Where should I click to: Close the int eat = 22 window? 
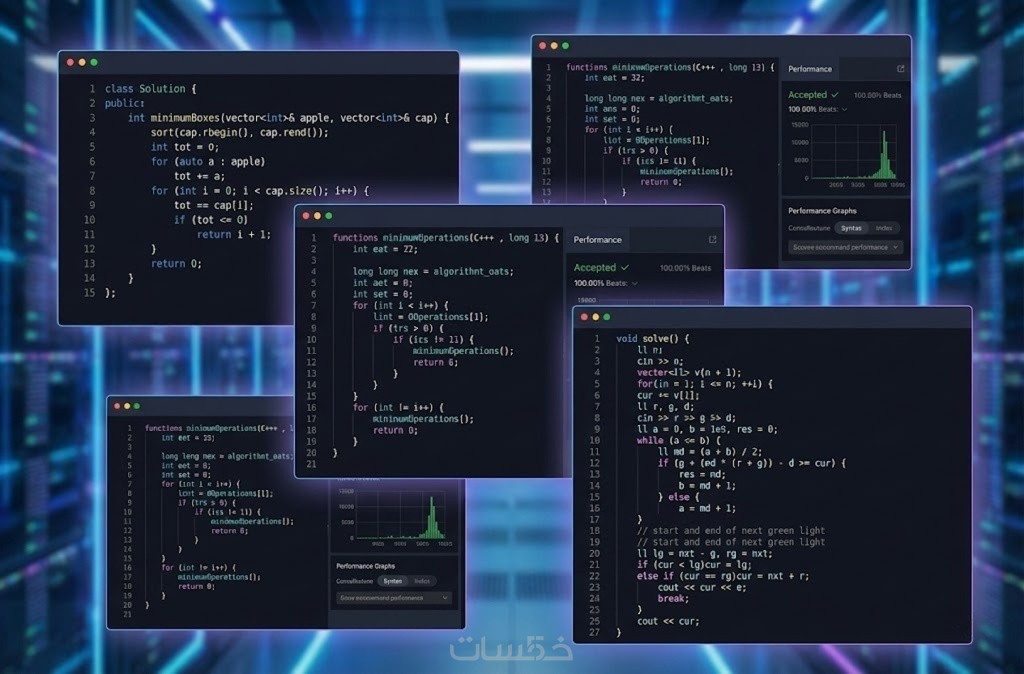click(x=306, y=216)
